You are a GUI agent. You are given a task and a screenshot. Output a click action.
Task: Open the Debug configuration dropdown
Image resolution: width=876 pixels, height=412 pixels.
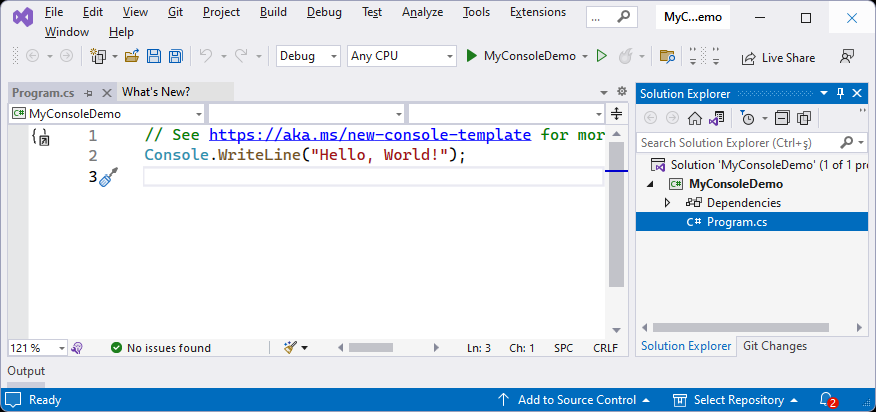(x=308, y=57)
